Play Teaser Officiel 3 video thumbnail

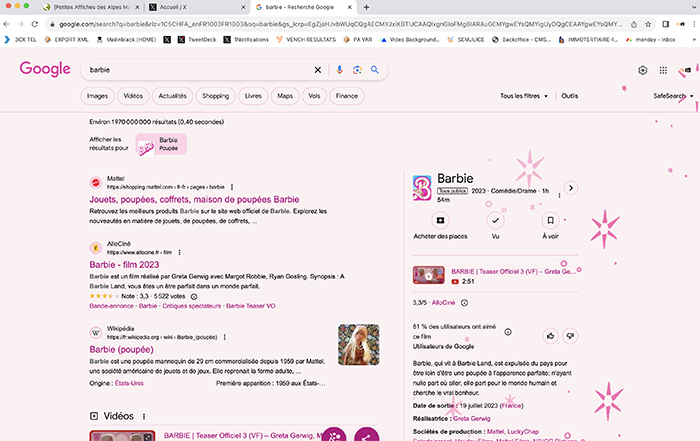tap(429, 275)
